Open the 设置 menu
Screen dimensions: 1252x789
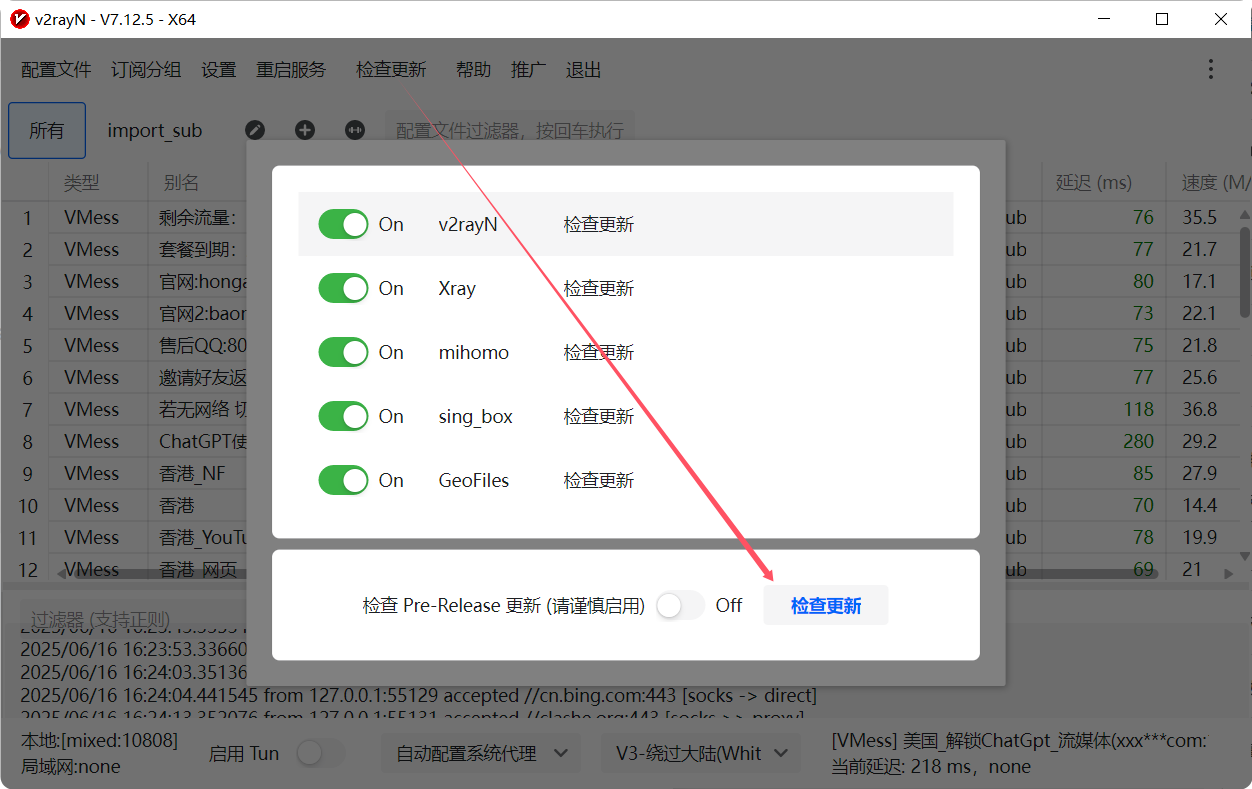(x=218, y=69)
